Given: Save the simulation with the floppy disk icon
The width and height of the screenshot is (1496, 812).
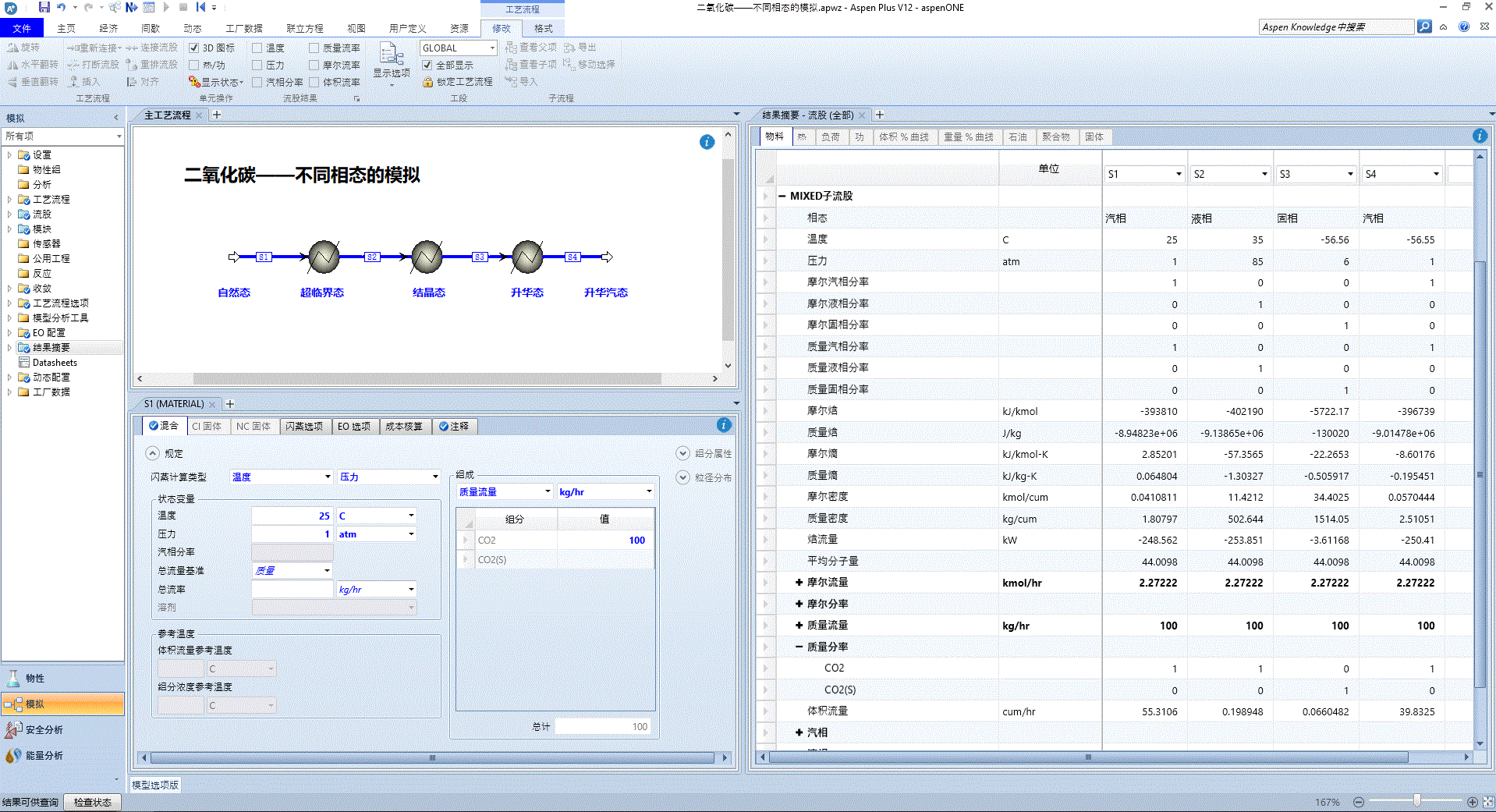Looking at the screenshot, I should tap(44, 7).
